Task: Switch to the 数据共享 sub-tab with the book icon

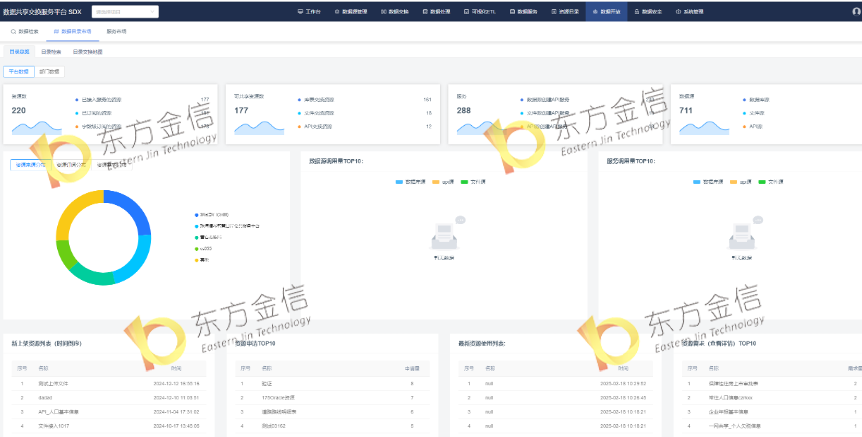Action: (x=73, y=32)
